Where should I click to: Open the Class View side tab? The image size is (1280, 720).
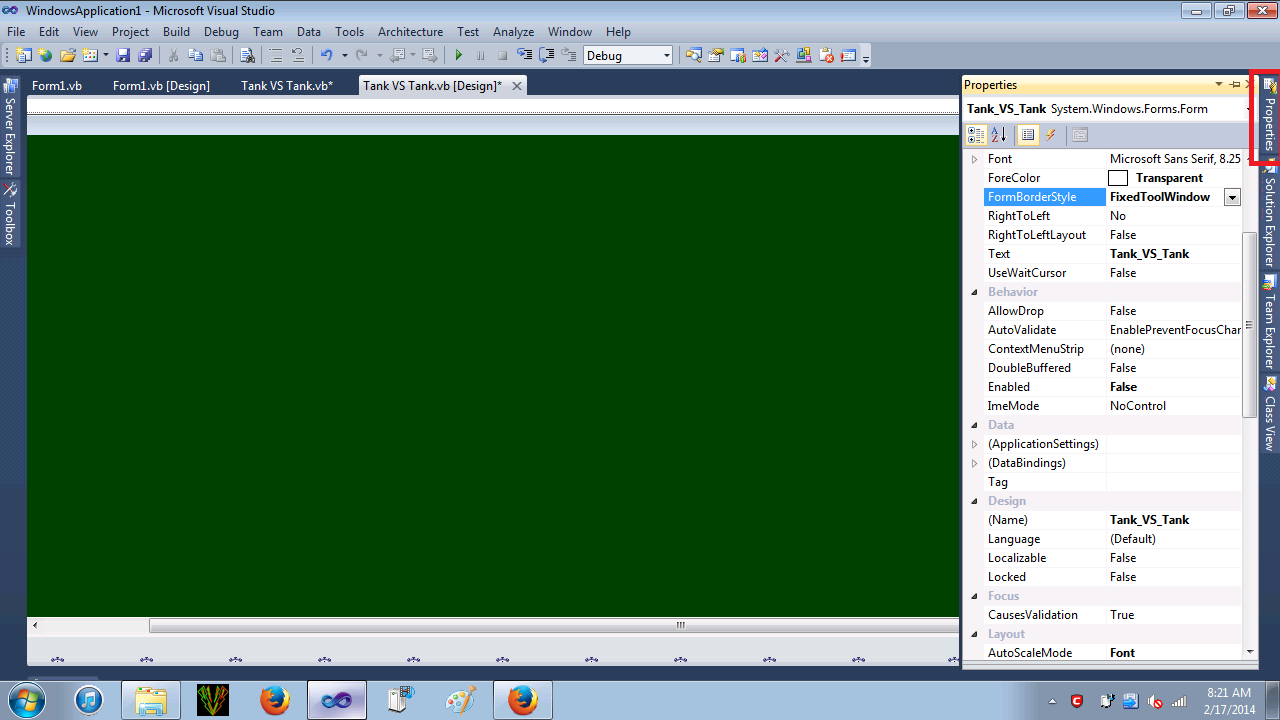coord(1270,413)
